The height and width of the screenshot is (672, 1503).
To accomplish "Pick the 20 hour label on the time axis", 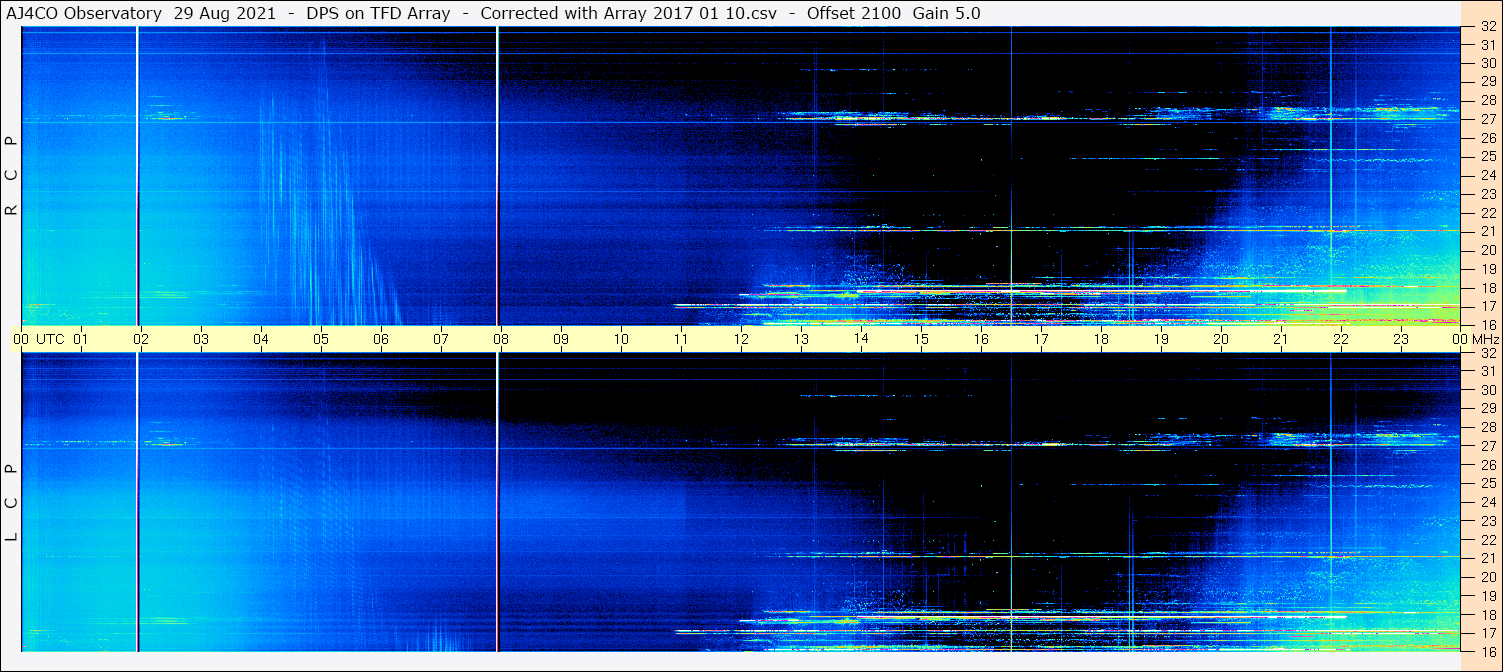I will 1221,339.
